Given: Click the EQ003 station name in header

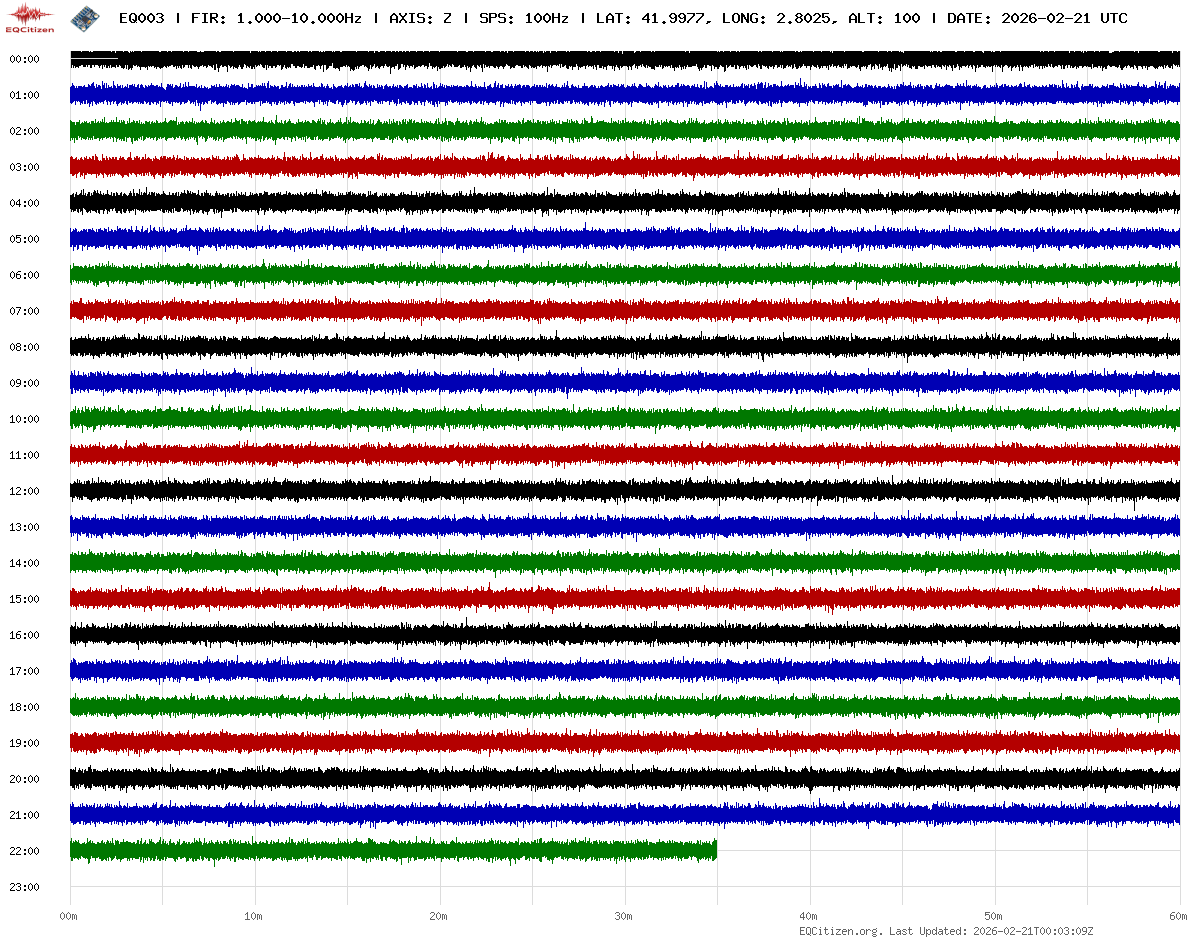Looking at the screenshot, I should click(x=141, y=19).
